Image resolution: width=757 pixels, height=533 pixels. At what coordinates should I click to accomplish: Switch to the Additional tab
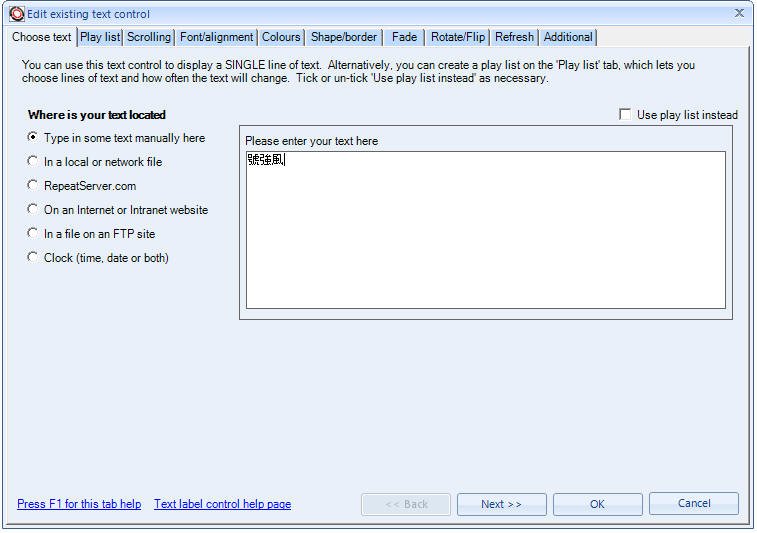tap(568, 37)
